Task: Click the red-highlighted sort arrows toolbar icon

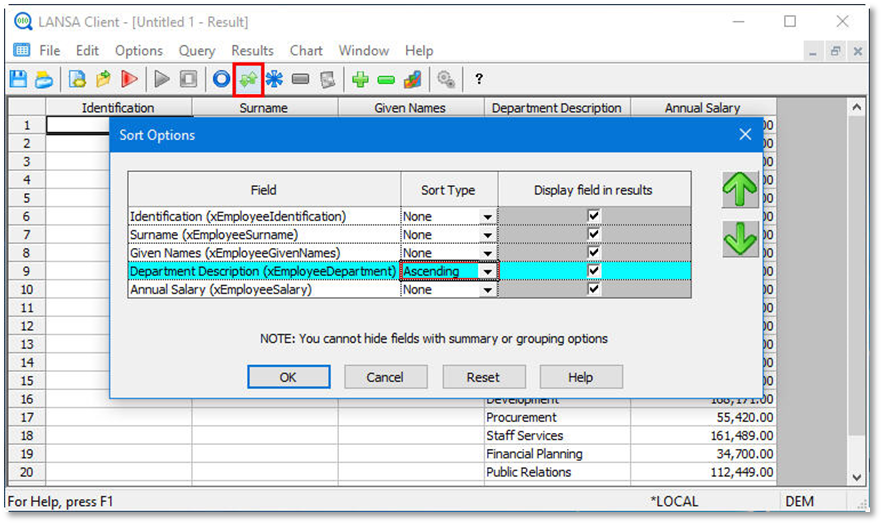Action: coord(247,79)
